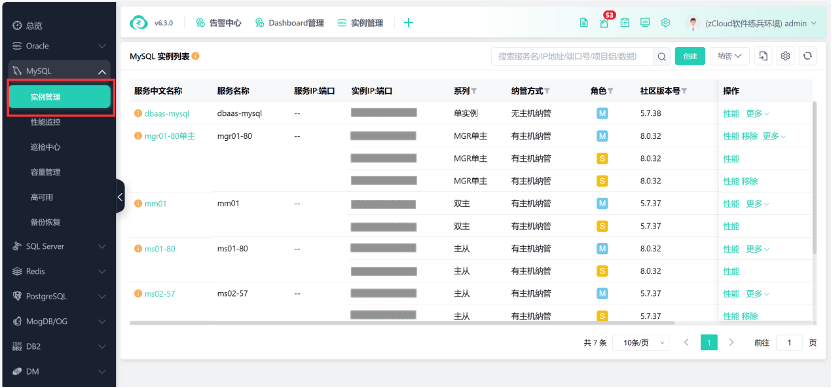Click the zCloud logo icon
Image resolution: width=832 pixels, height=388 pixels.
[x=139, y=23]
